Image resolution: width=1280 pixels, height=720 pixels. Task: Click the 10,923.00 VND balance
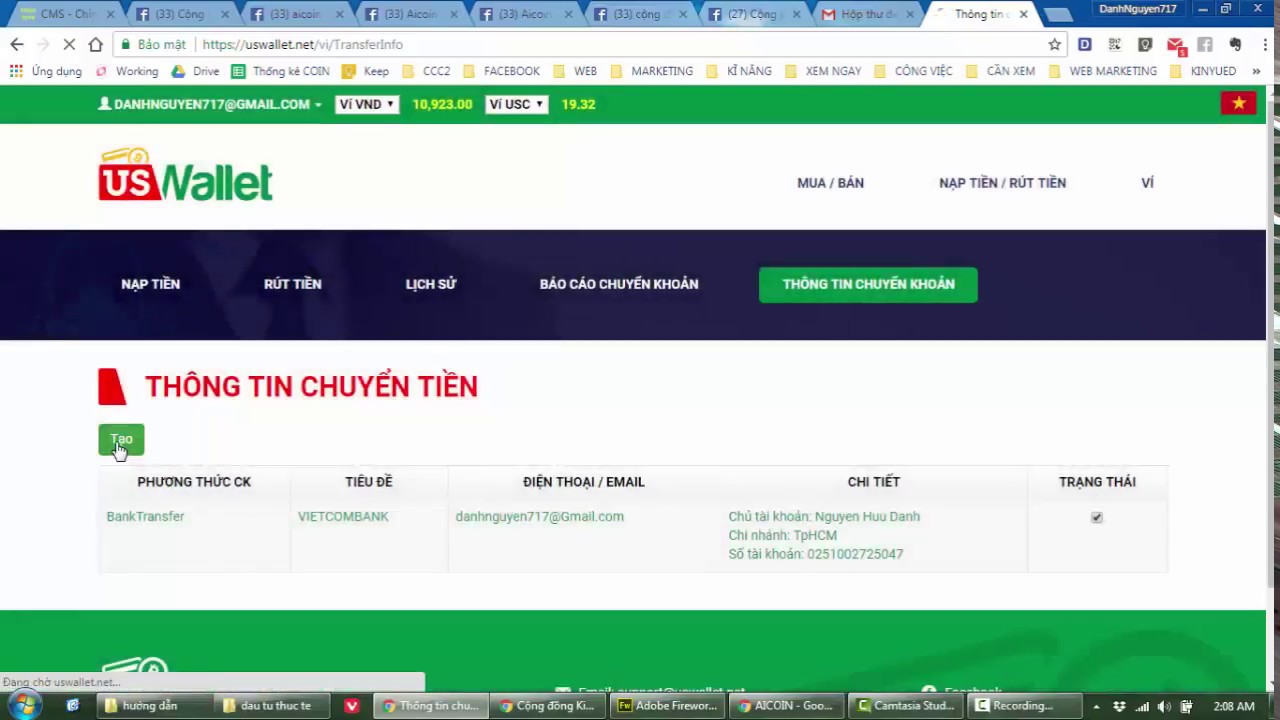[x=442, y=104]
